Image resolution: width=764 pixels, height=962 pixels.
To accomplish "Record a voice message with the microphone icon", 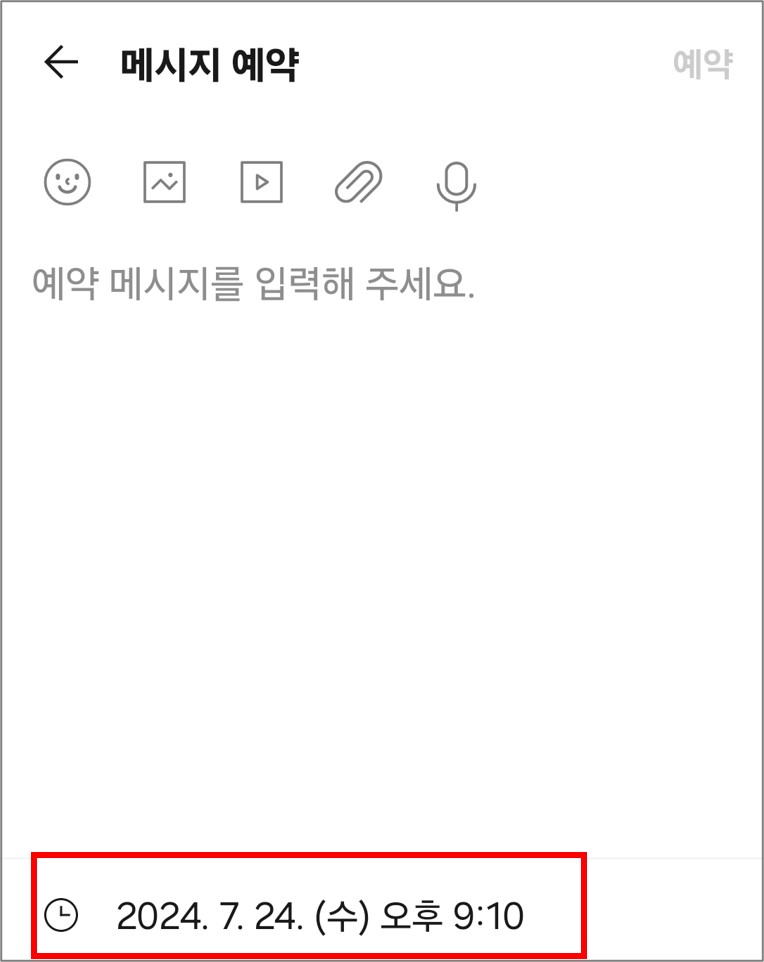I will tap(456, 186).
